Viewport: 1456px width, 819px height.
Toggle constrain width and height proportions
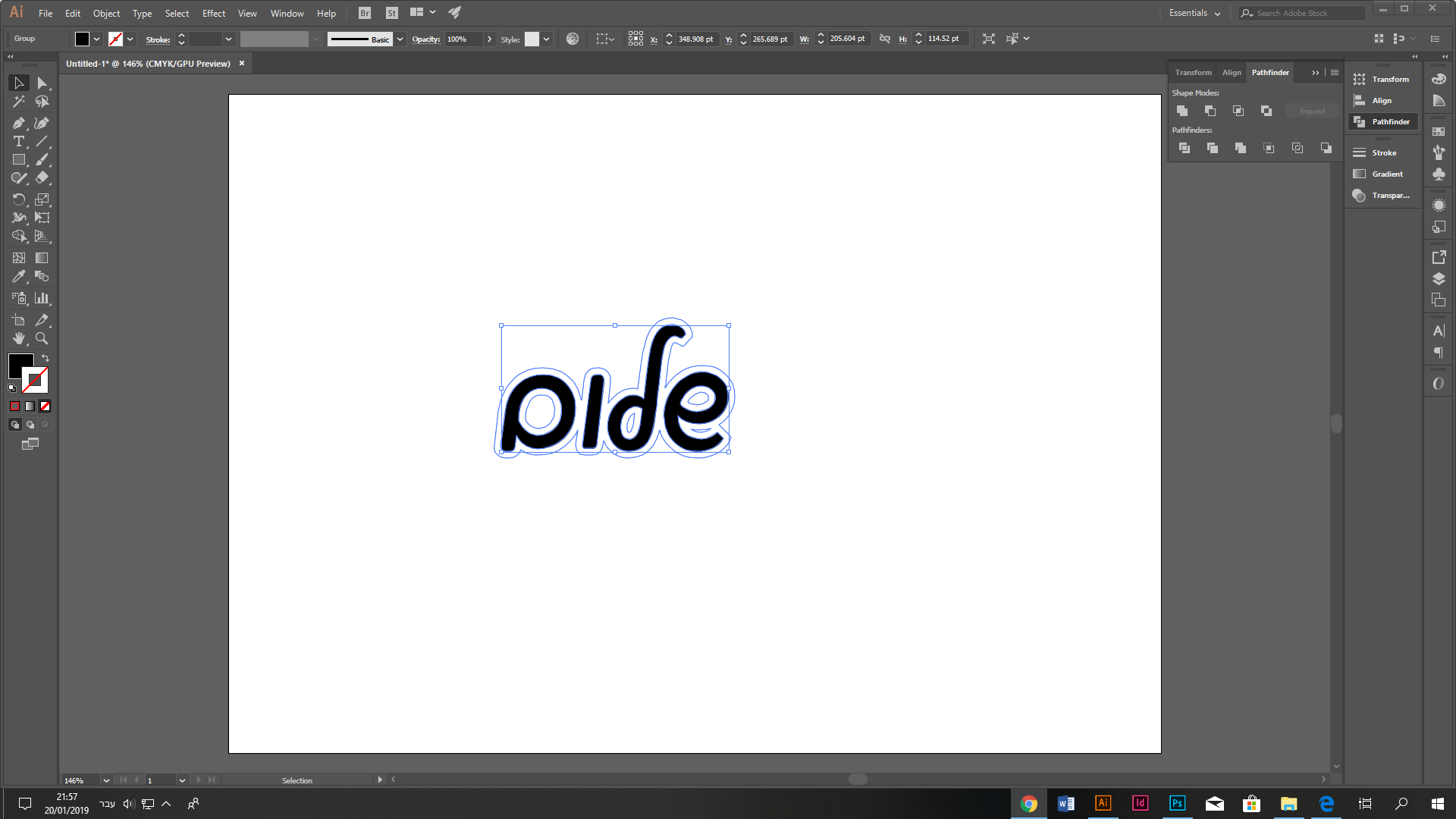(884, 39)
